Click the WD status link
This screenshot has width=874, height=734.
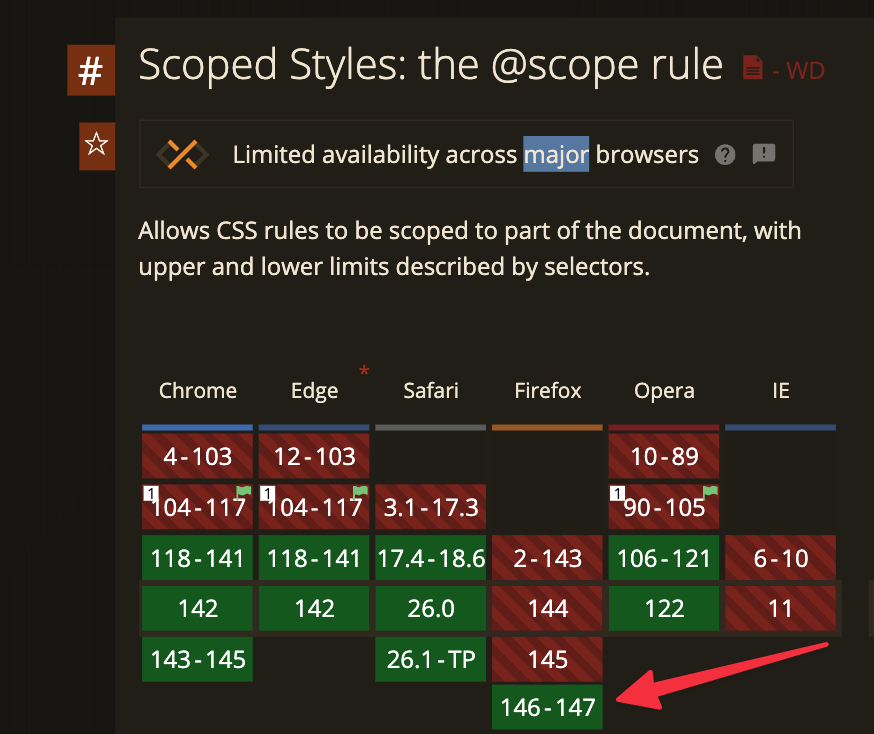(x=805, y=71)
